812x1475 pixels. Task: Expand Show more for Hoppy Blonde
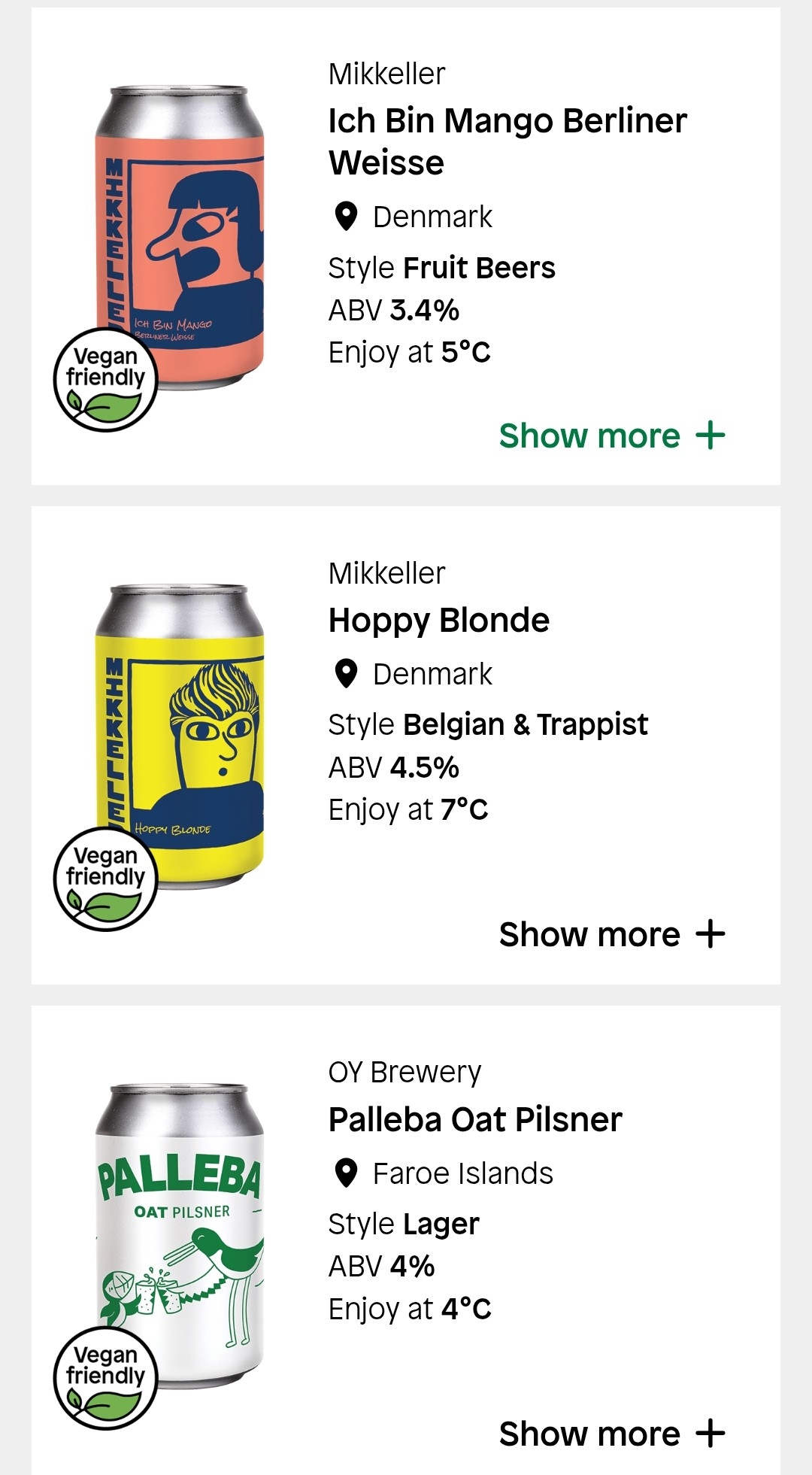point(590,934)
